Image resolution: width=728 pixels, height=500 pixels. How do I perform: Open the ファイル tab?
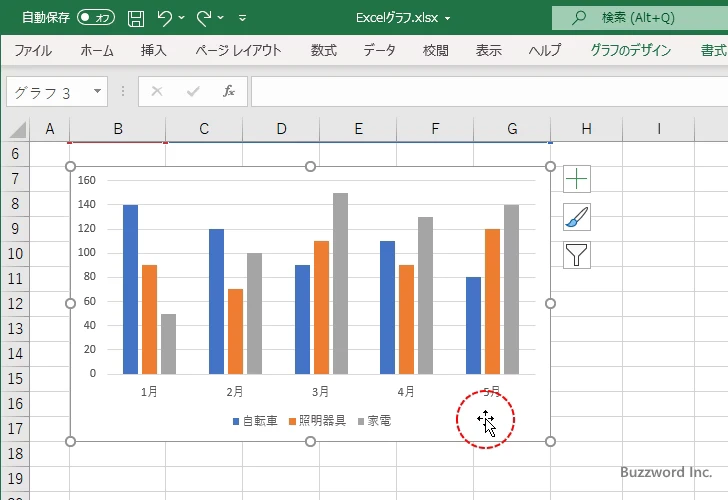coord(32,50)
